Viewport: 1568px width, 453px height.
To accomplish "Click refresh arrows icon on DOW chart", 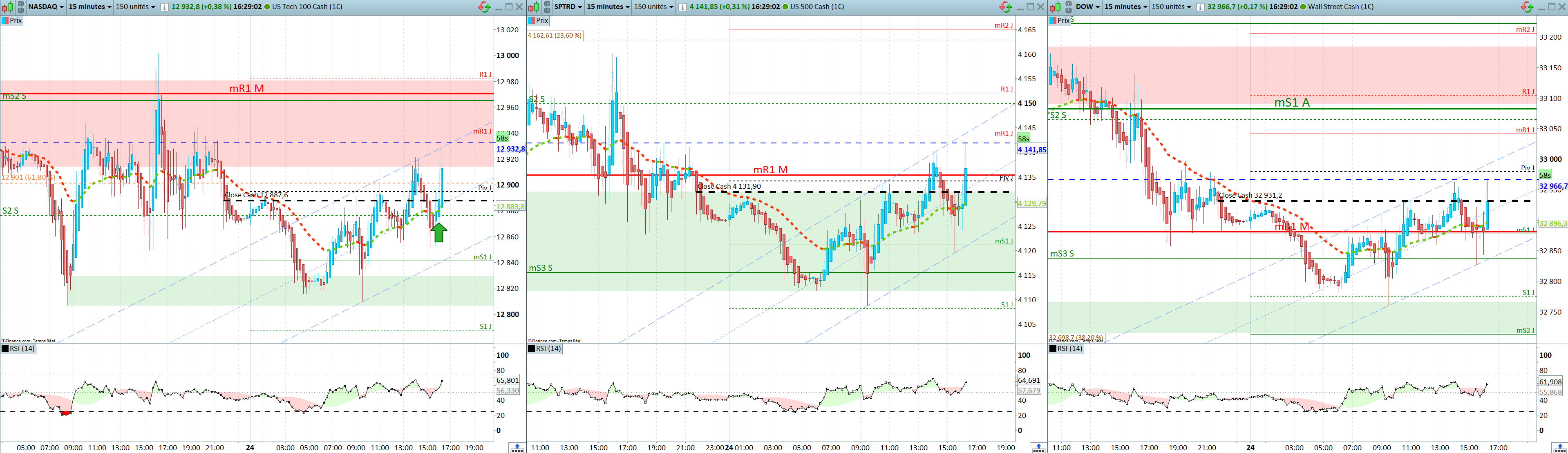I will click(1527, 7).
